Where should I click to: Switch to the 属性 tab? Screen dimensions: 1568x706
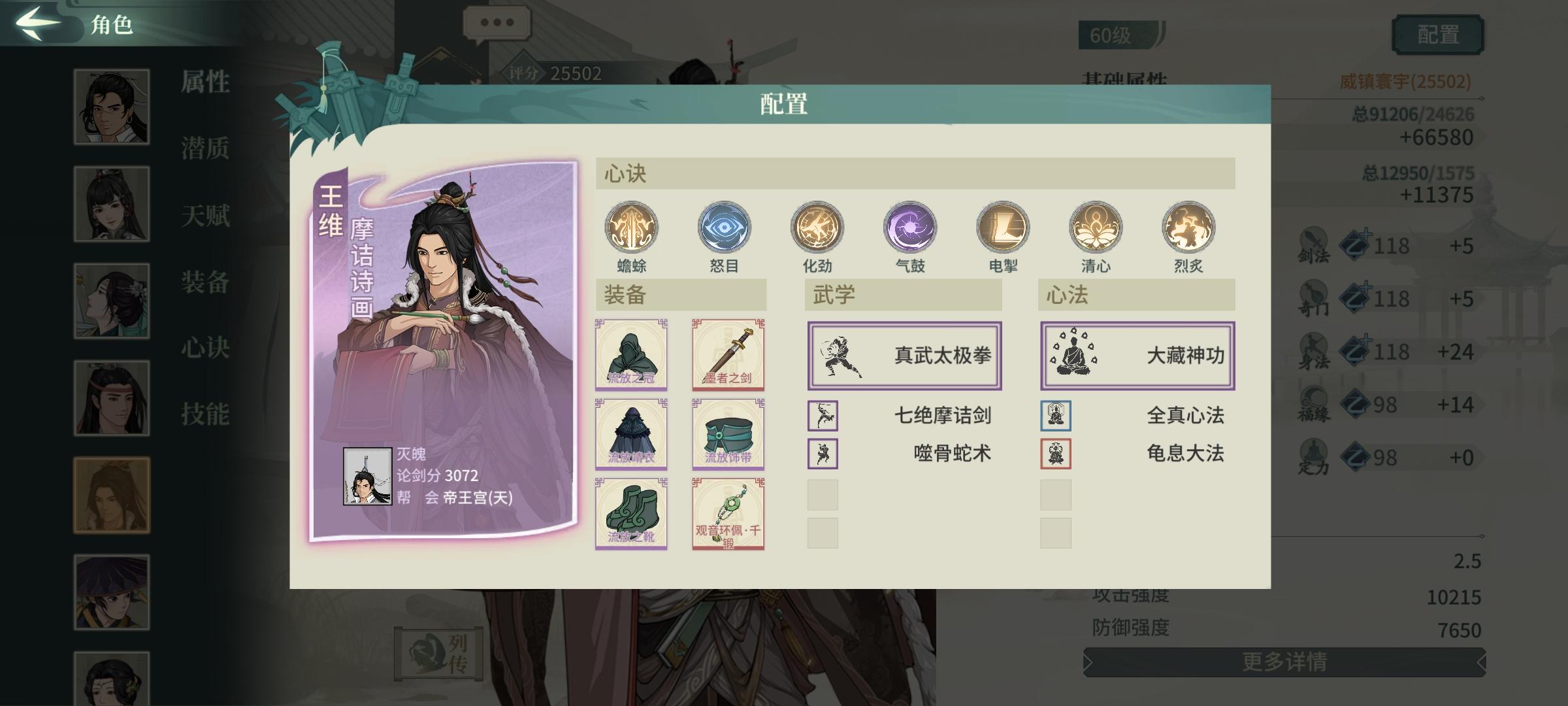205,82
